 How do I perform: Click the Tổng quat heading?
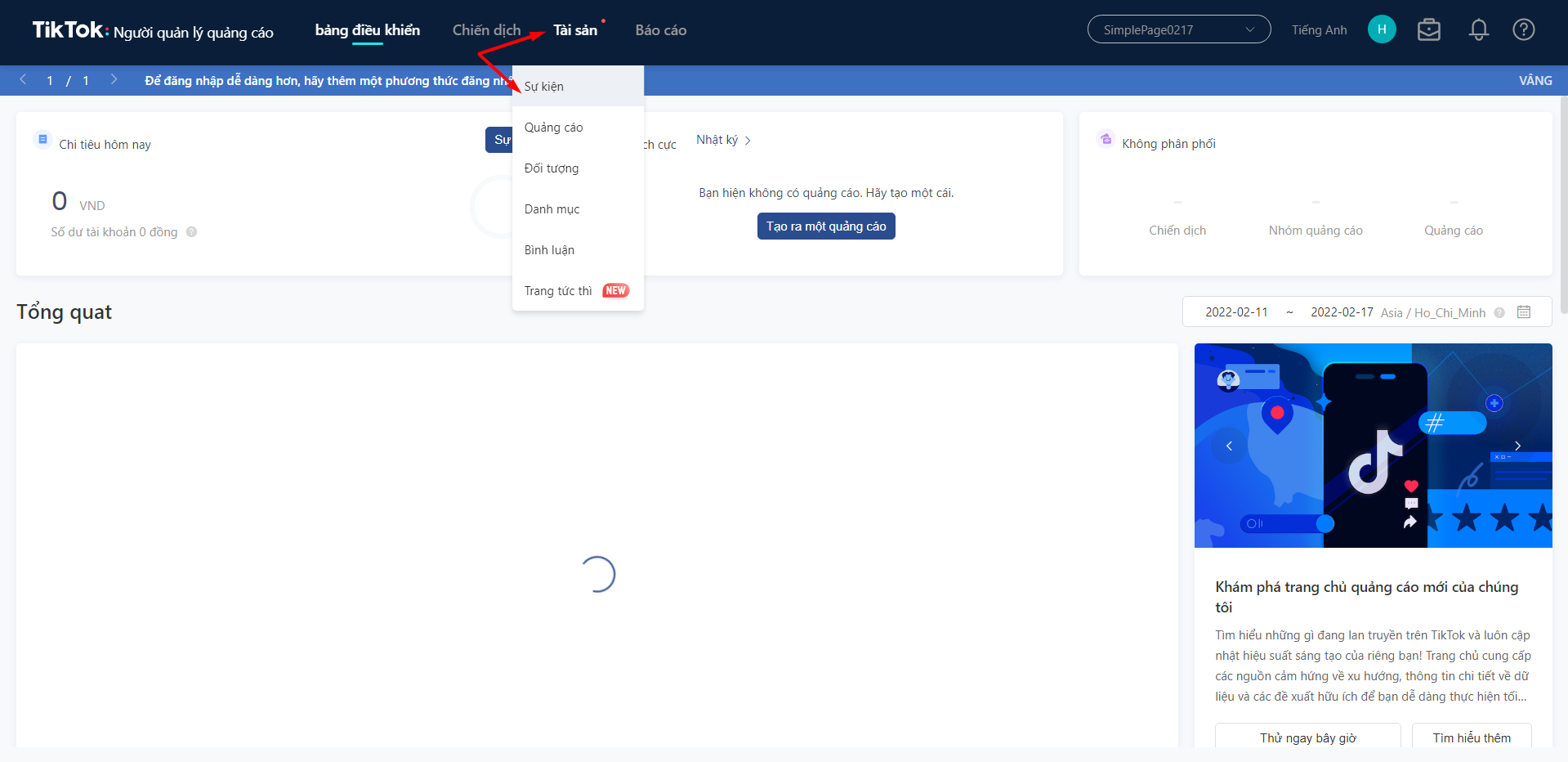(x=65, y=312)
